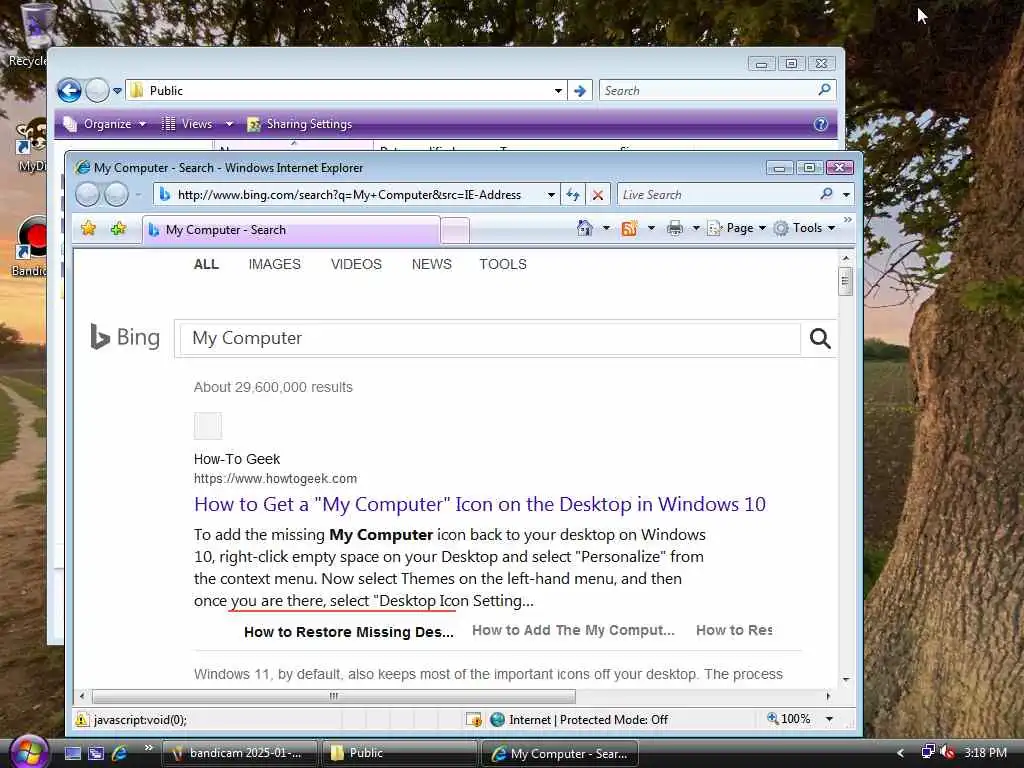Open Favorites Center star icon
The height and width of the screenshot is (768, 1024).
(88, 229)
